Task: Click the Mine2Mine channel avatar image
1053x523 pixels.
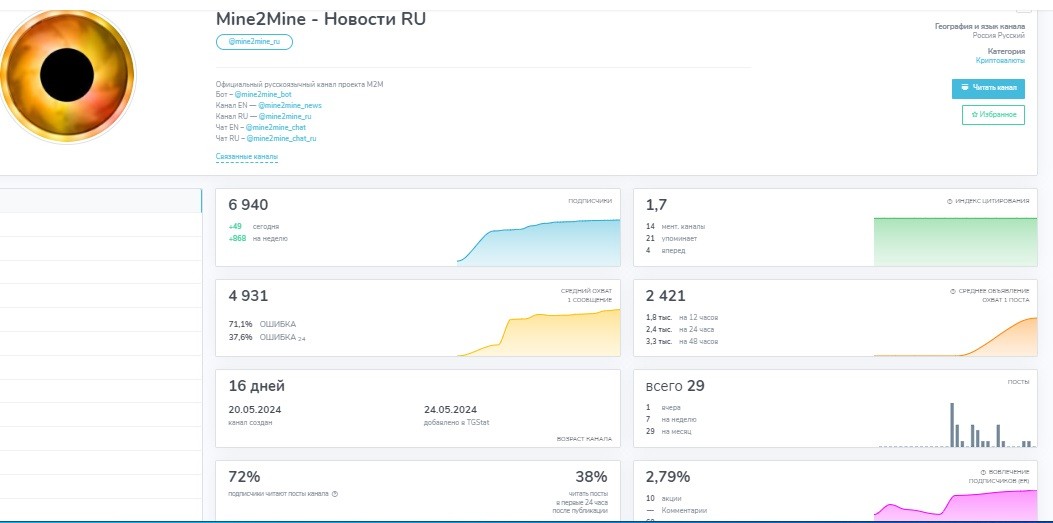Action: coord(67,75)
